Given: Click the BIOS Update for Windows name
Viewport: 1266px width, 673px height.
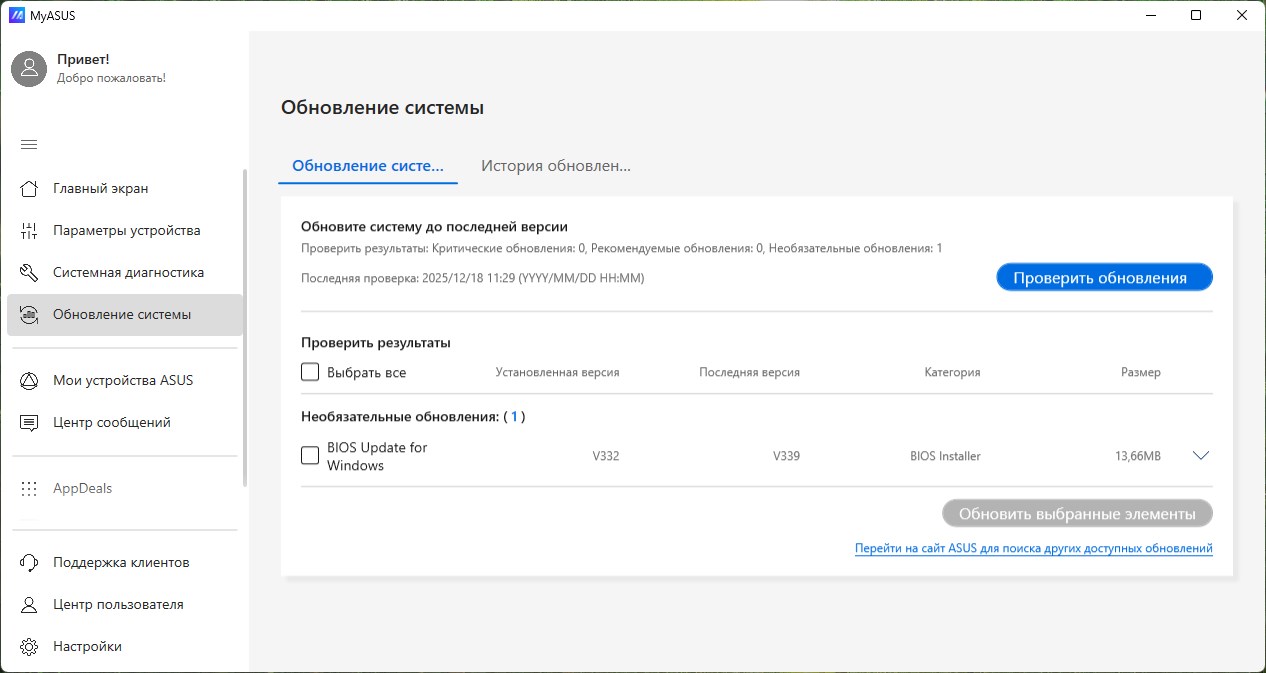Looking at the screenshot, I should pos(377,456).
